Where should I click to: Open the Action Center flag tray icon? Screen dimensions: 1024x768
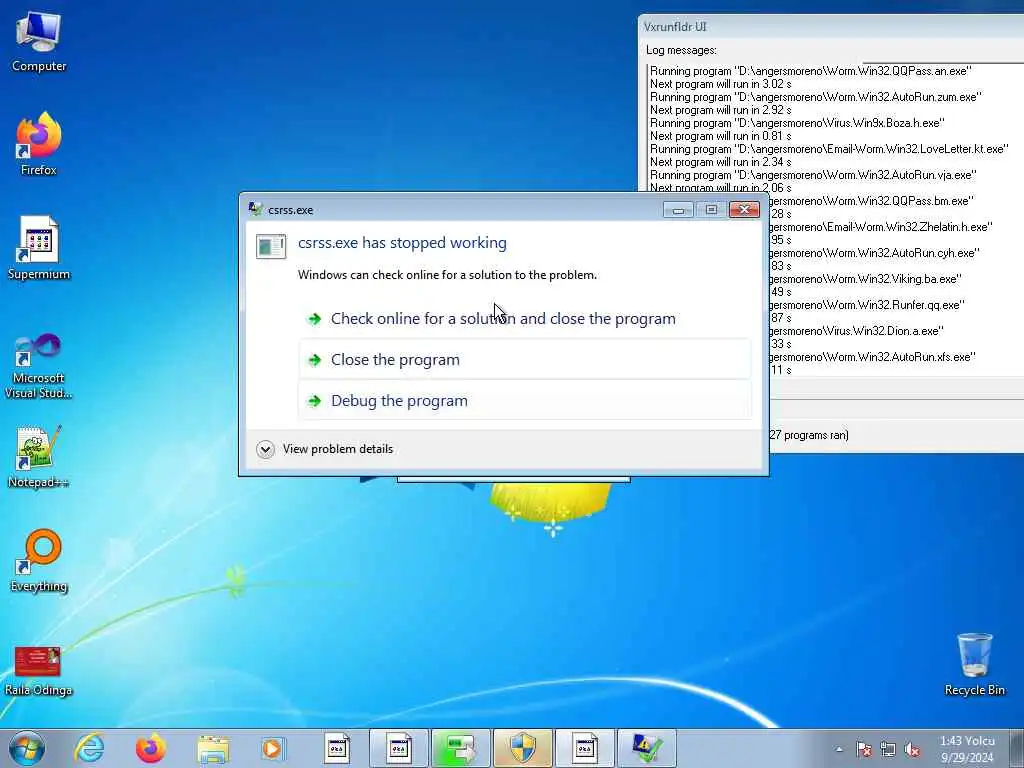coord(864,749)
